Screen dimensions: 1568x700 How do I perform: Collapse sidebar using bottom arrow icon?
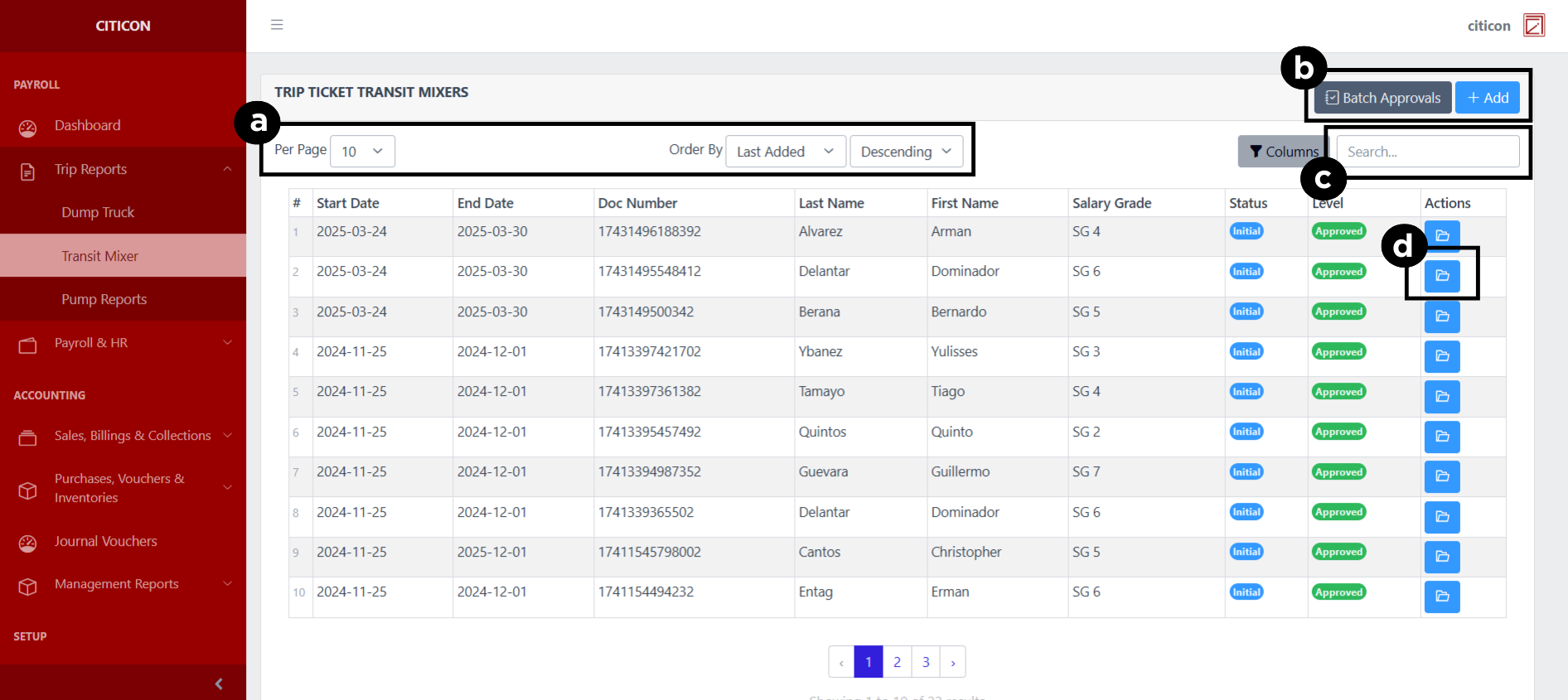click(219, 683)
